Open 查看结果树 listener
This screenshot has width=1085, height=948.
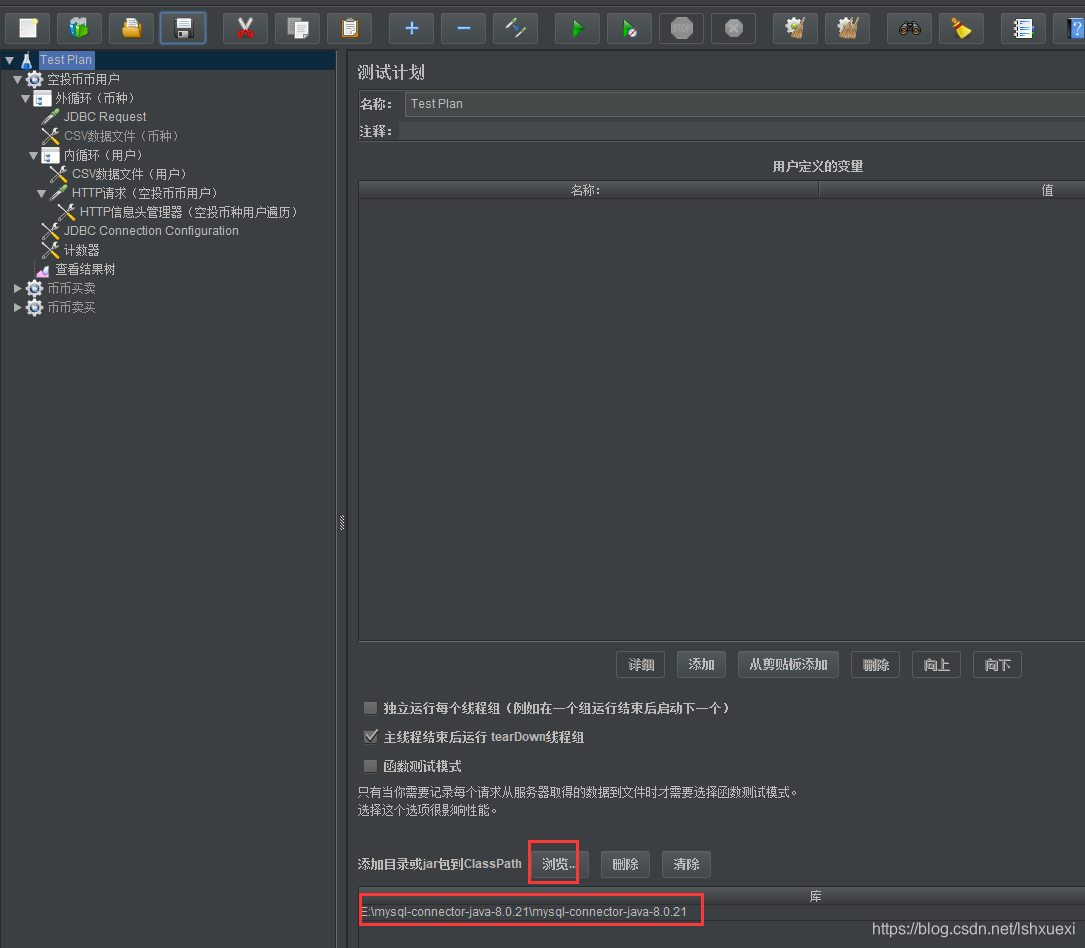coord(85,269)
